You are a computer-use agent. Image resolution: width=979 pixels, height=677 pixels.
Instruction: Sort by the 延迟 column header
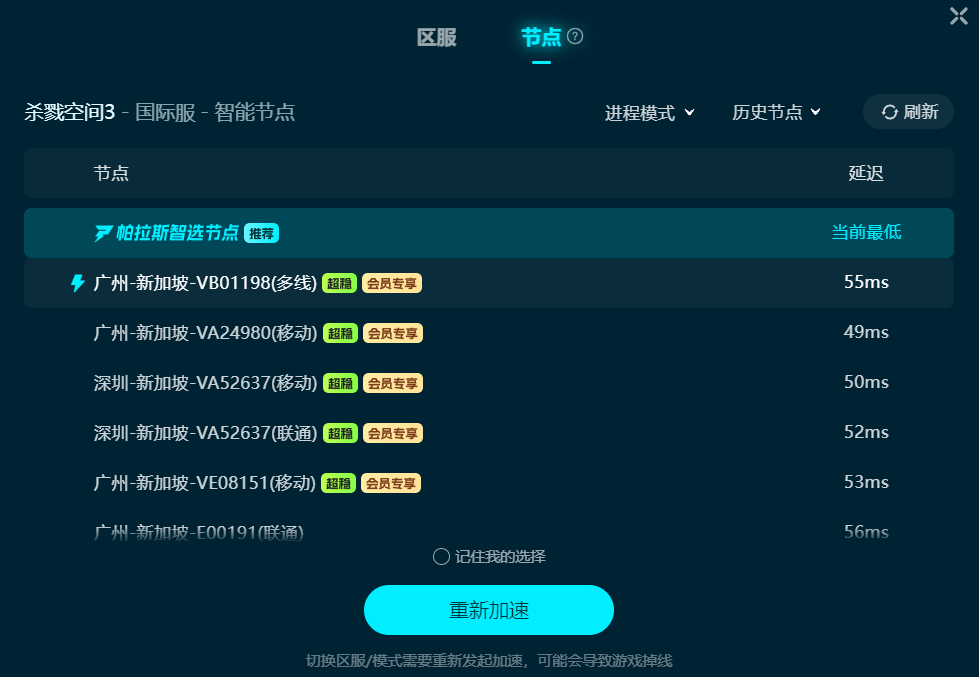pos(866,173)
